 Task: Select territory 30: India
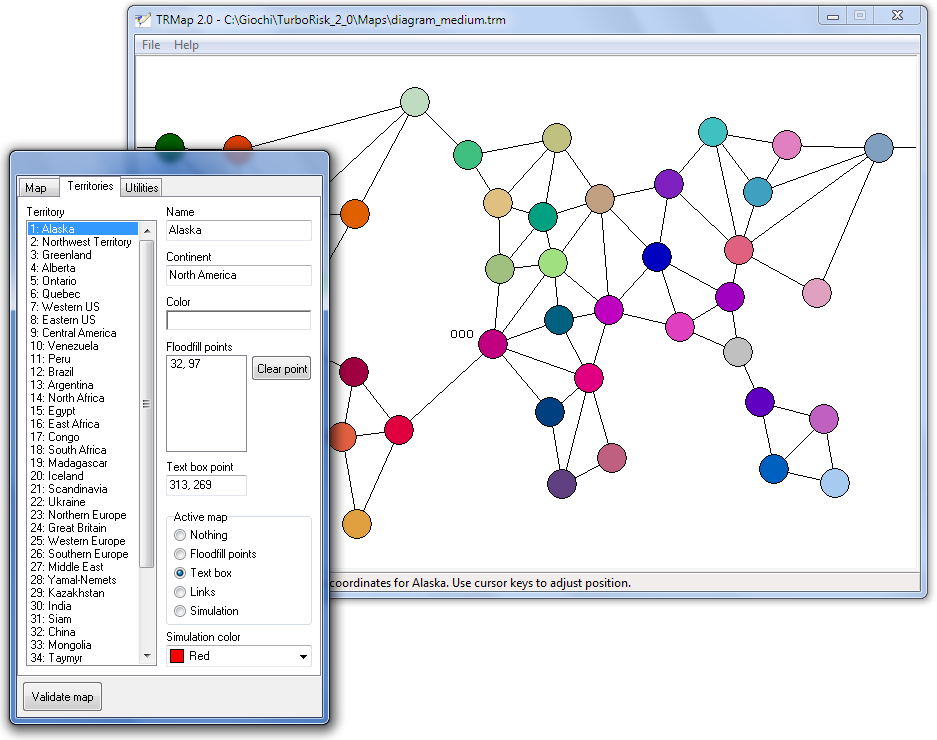pyautogui.click(x=83, y=606)
